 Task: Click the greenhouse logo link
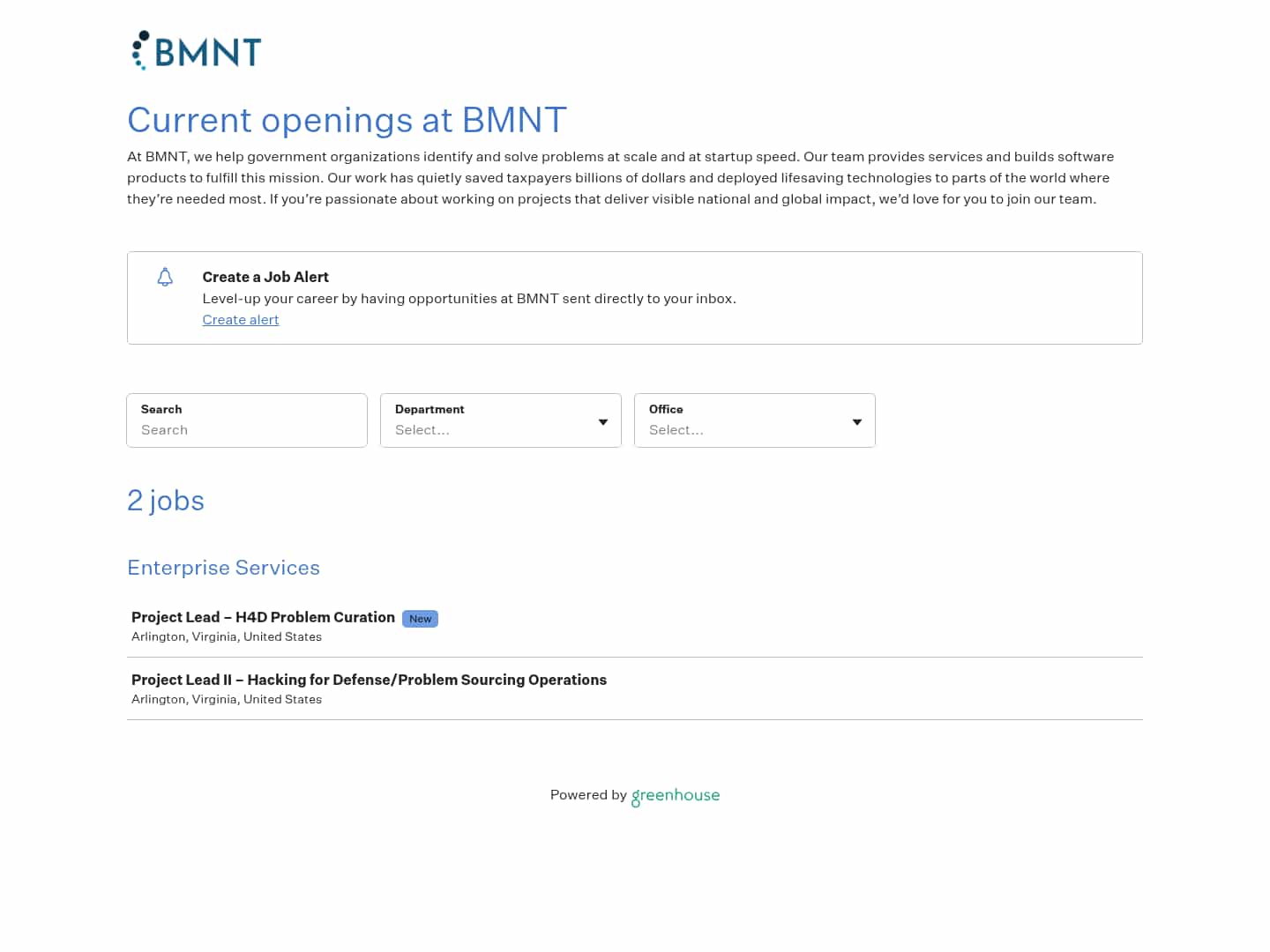click(676, 796)
